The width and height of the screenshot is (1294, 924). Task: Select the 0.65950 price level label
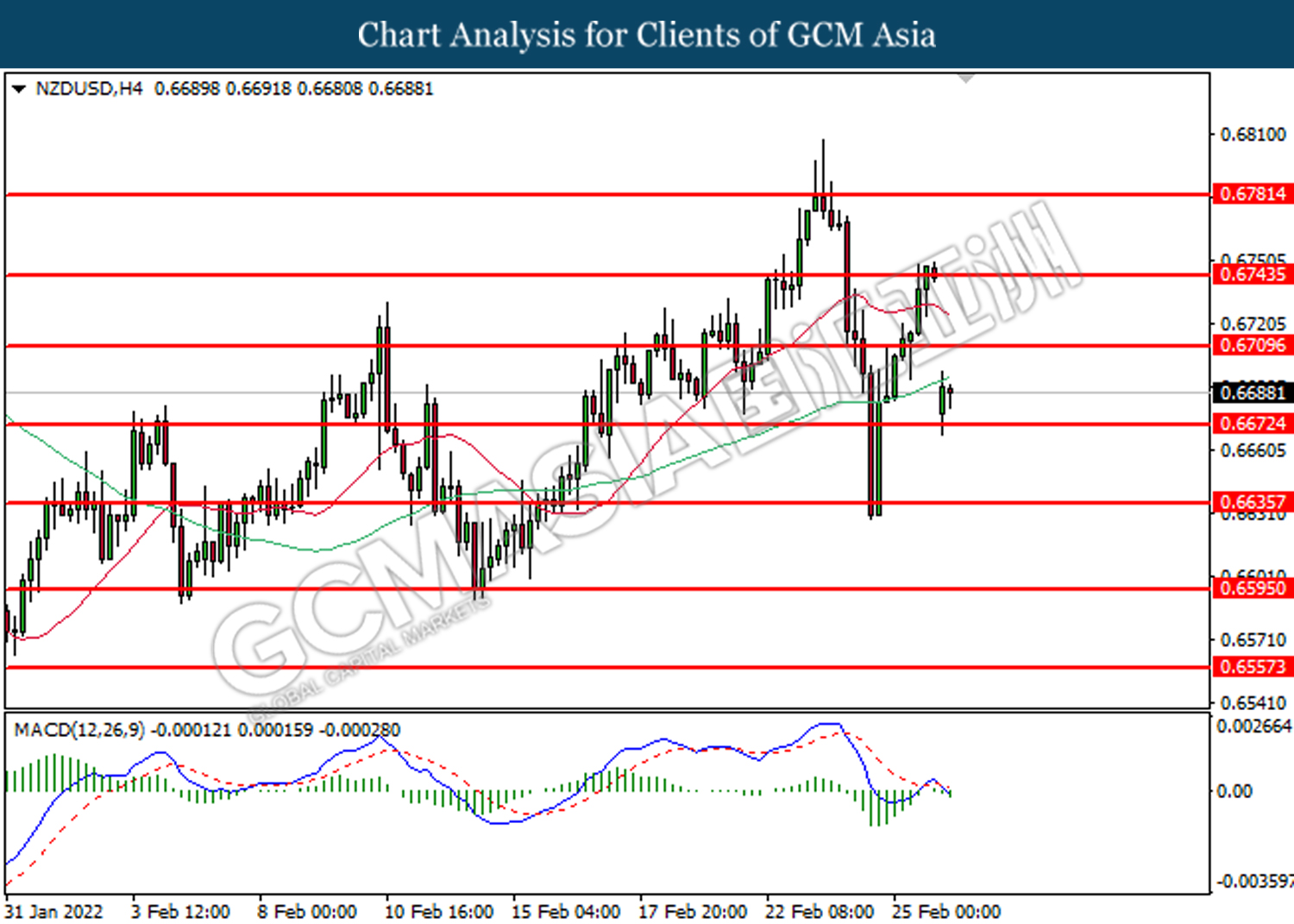pyautogui.click(x=1253, y=588)
